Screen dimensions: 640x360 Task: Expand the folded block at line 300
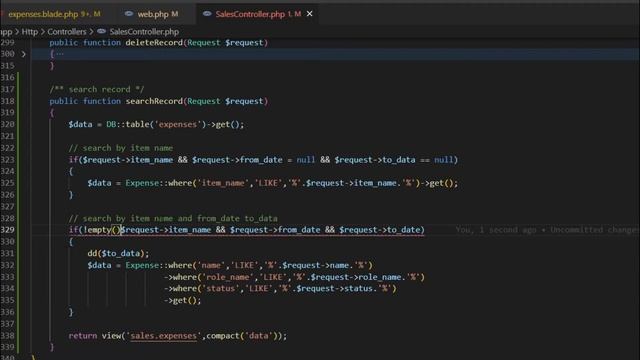24,54
